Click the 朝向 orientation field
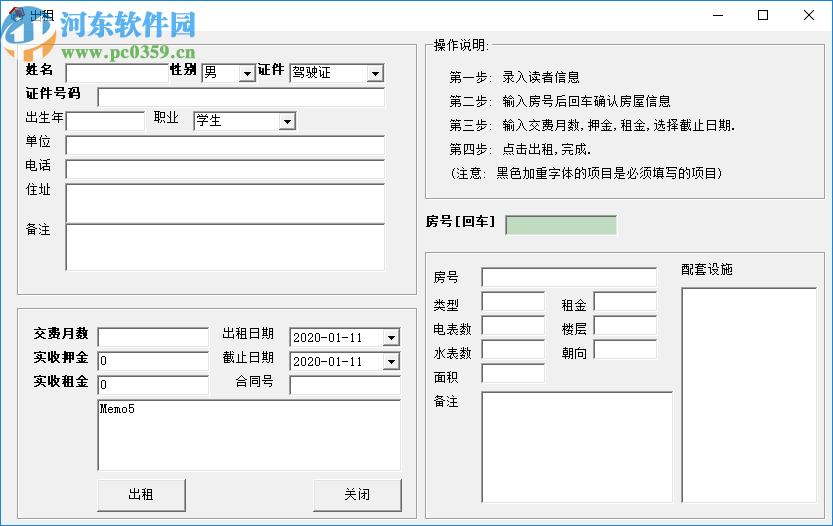This screenshot has height=526, width=833. (x=625, y=349)
